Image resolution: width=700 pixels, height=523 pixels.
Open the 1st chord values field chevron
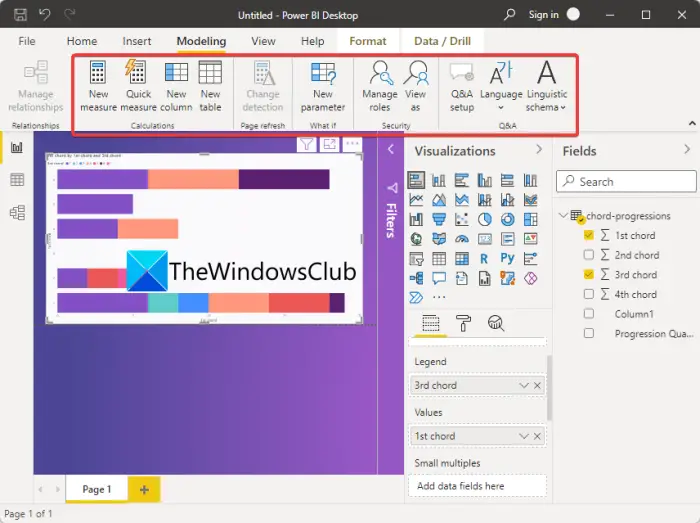click(524, 436)
